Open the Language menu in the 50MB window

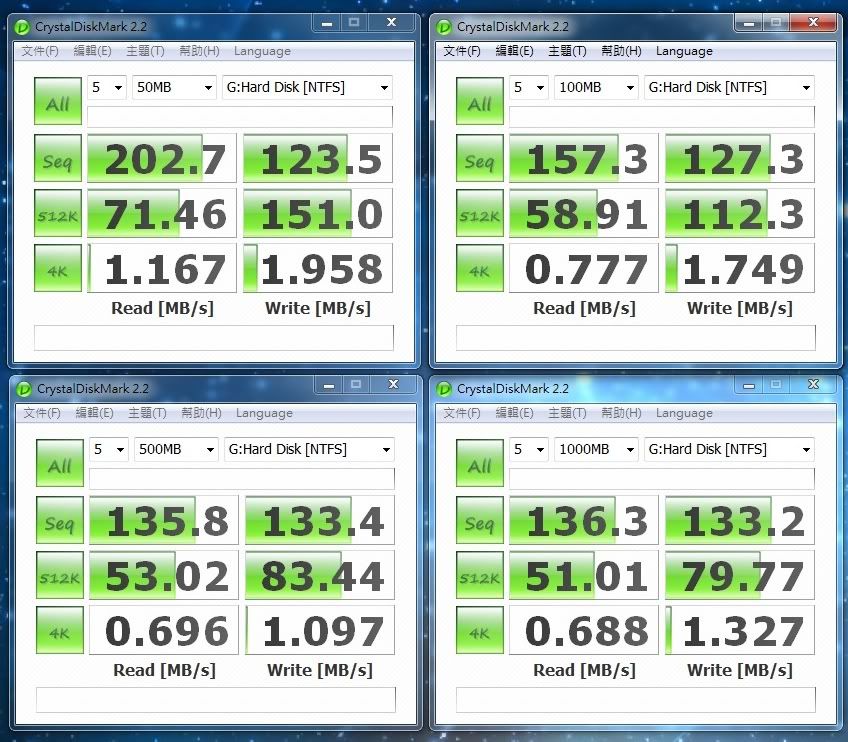[262, 51]
